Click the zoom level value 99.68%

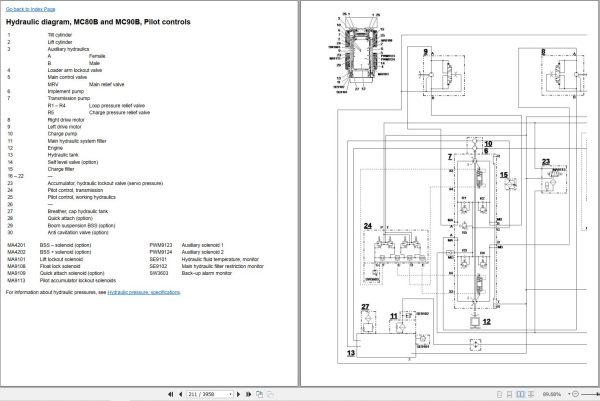(x=552, y=394)
